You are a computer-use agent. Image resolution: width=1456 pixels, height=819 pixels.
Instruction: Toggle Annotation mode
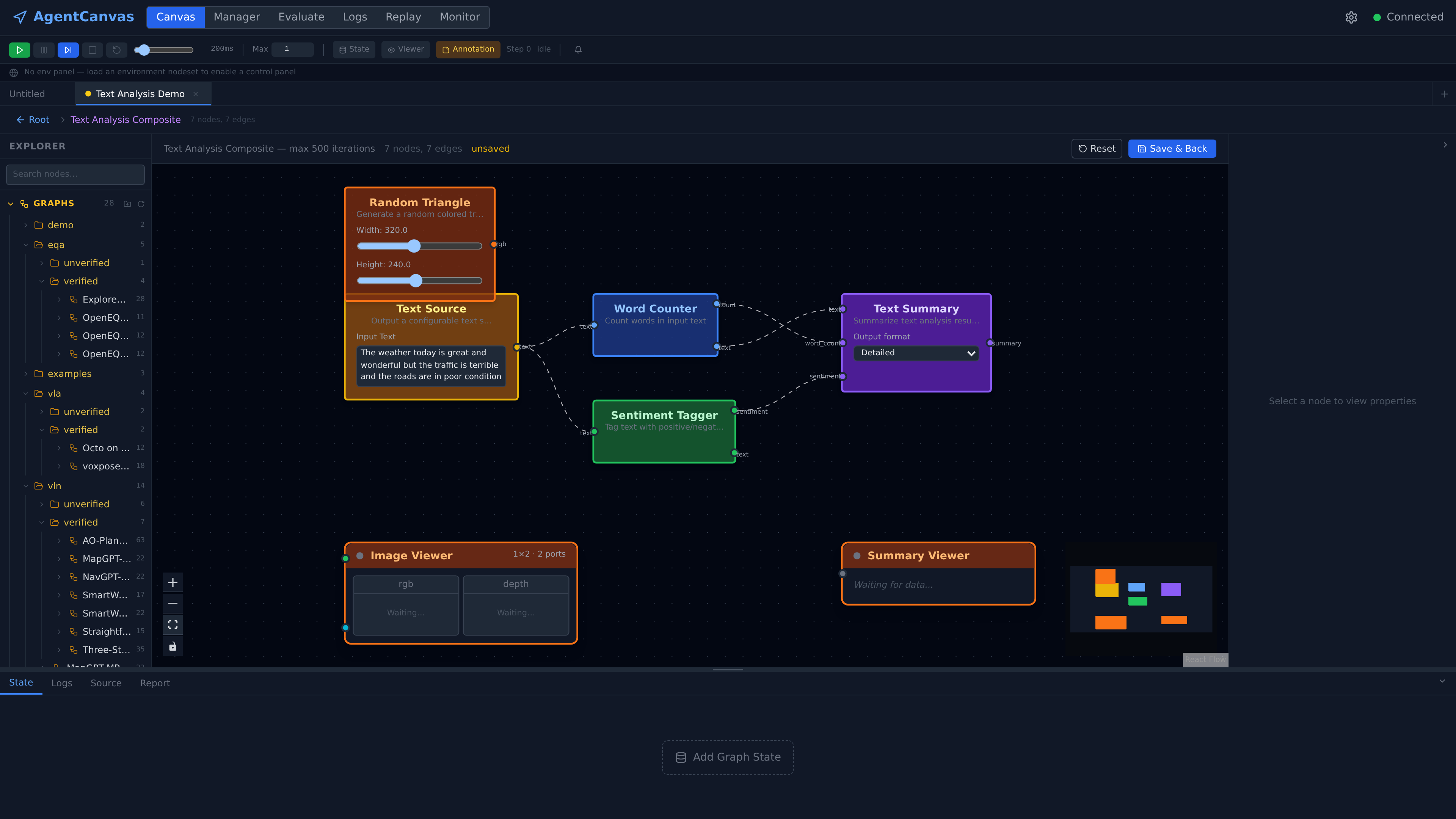pos(468,50)
